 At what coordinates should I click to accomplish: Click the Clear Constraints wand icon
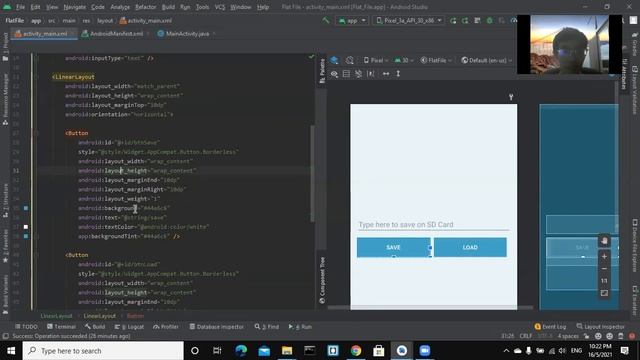(x=358, y=74)
